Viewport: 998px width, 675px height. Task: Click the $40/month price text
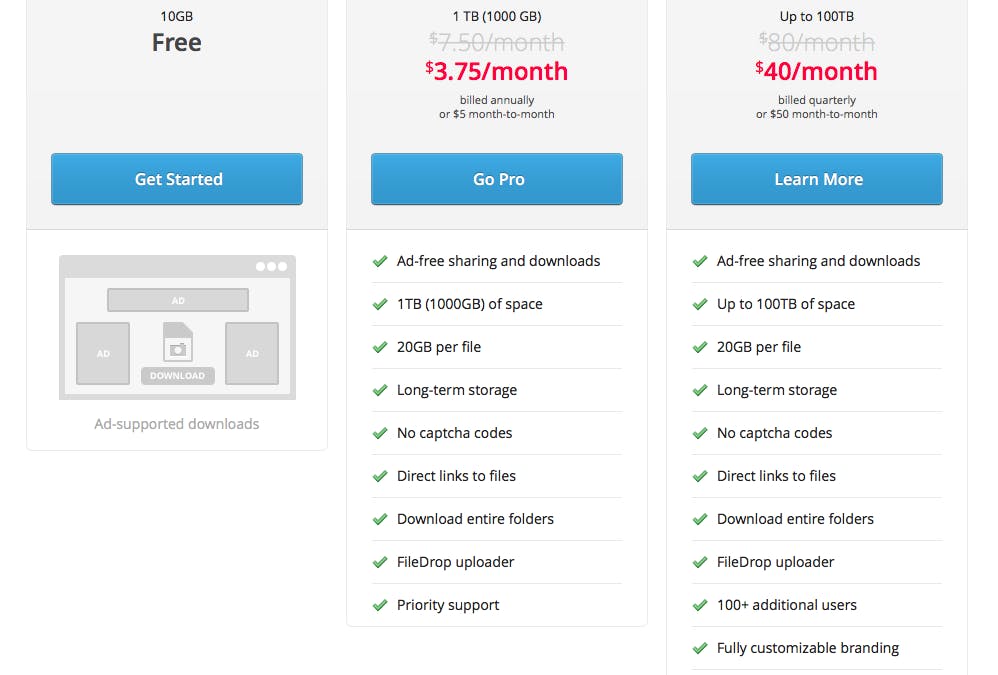coord(817,71)
